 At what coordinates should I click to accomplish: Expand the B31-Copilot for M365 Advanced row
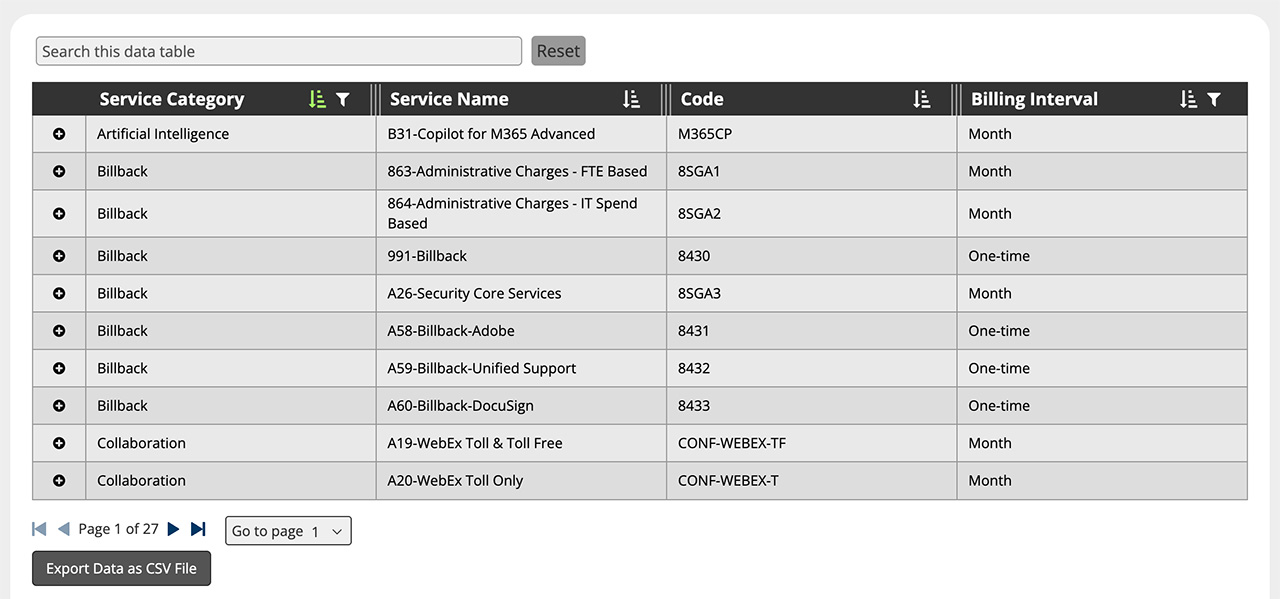click(58, 133)
